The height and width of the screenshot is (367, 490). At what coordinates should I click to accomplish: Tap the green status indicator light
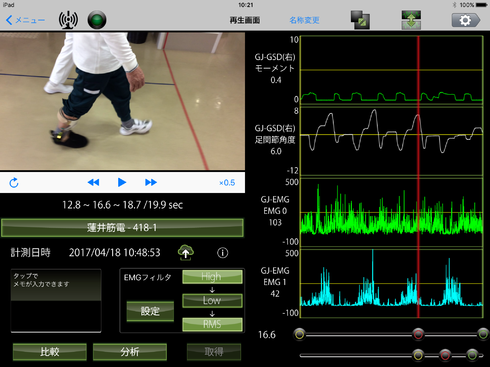[x=97, y=20]
